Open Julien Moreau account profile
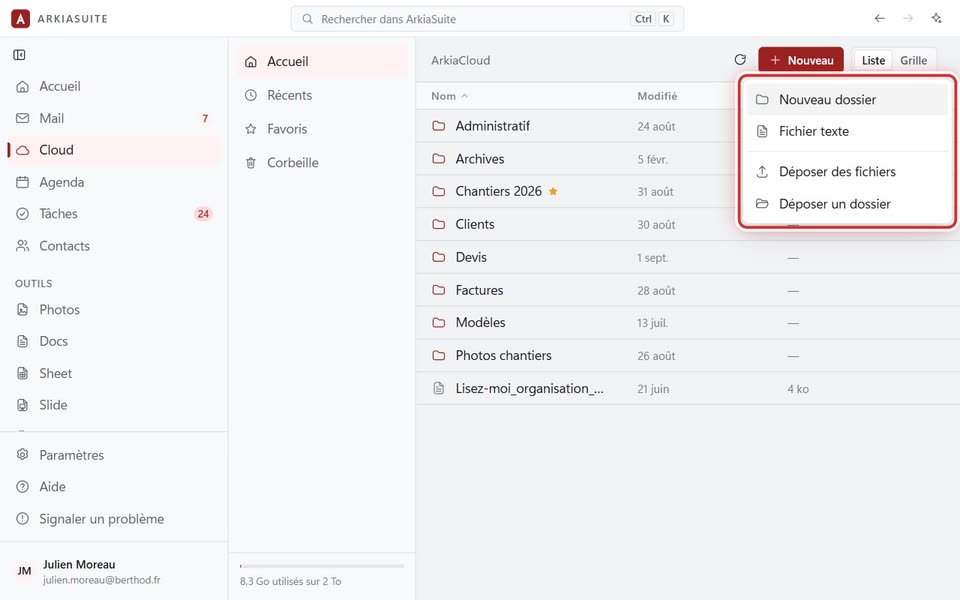960x600 pixels. click(x=113, y=571)
